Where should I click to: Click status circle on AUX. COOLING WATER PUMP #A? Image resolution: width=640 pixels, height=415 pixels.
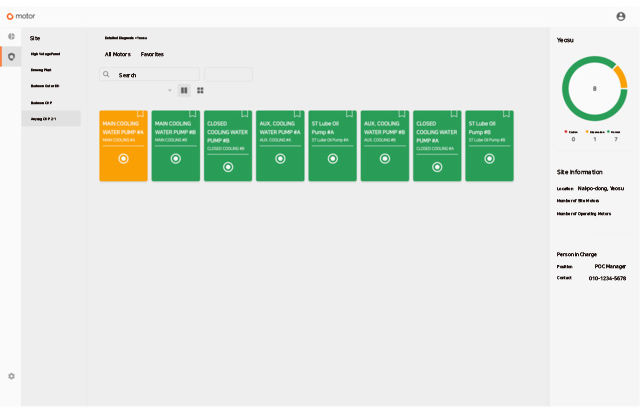(280, 158)
